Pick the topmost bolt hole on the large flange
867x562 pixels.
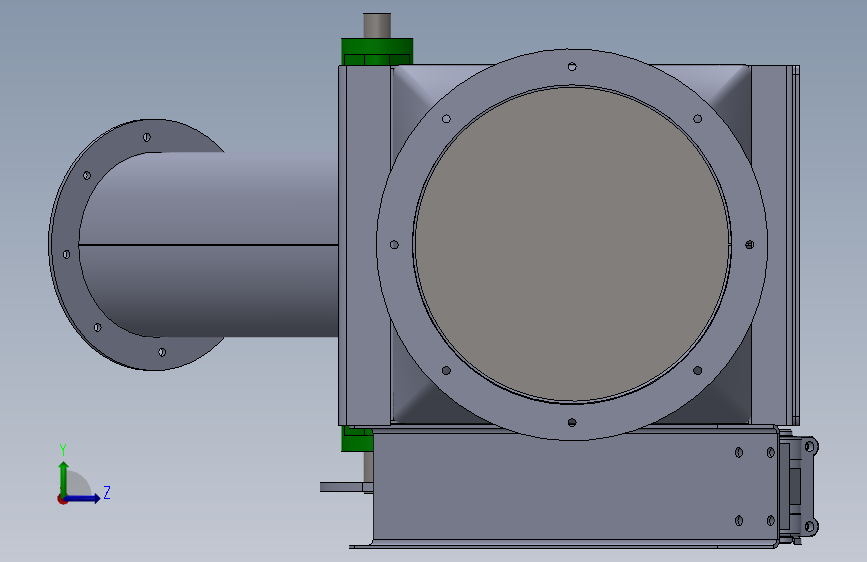point(572,67)
